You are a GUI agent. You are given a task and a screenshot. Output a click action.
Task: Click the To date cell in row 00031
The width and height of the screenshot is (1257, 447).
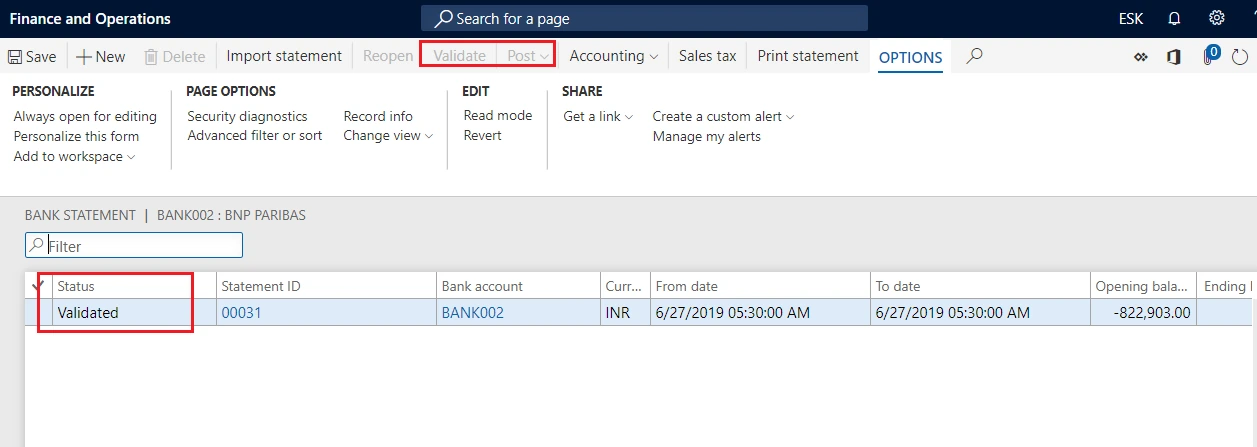tap(980, 313)
